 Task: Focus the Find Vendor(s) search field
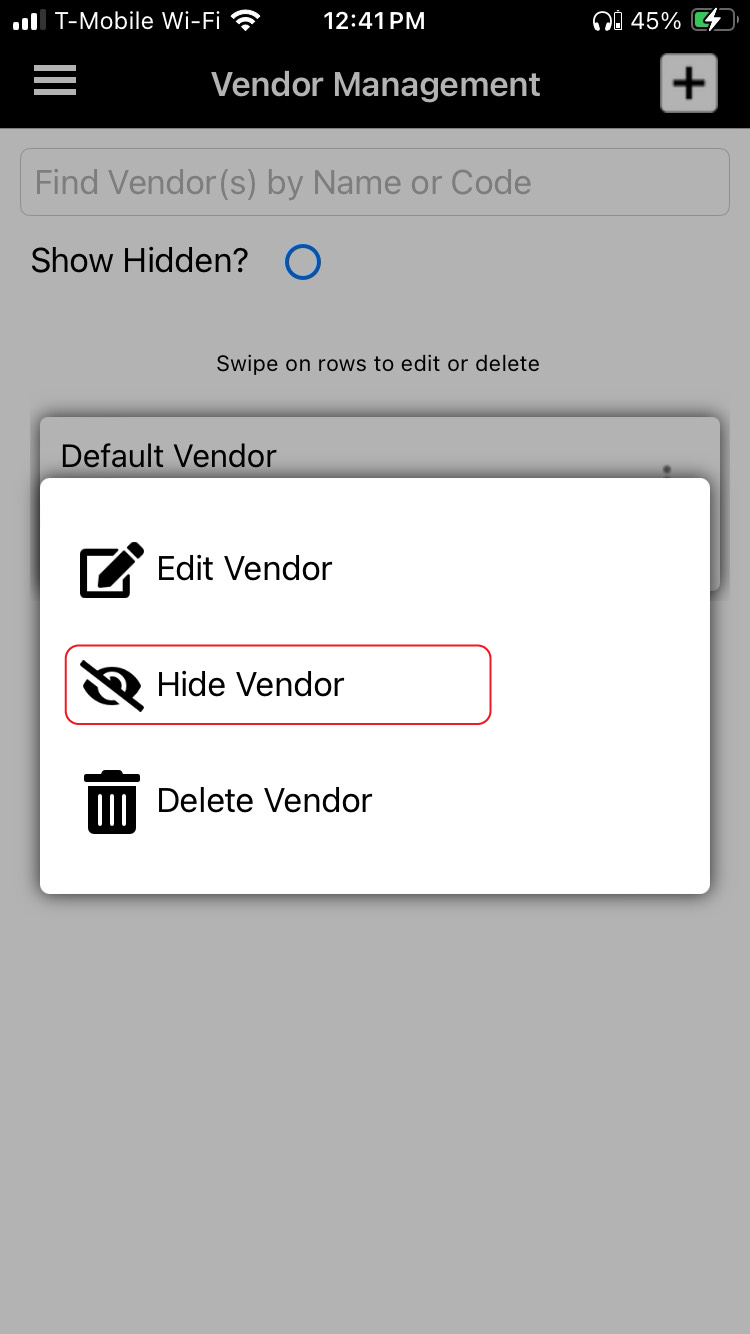click(375, 182)
